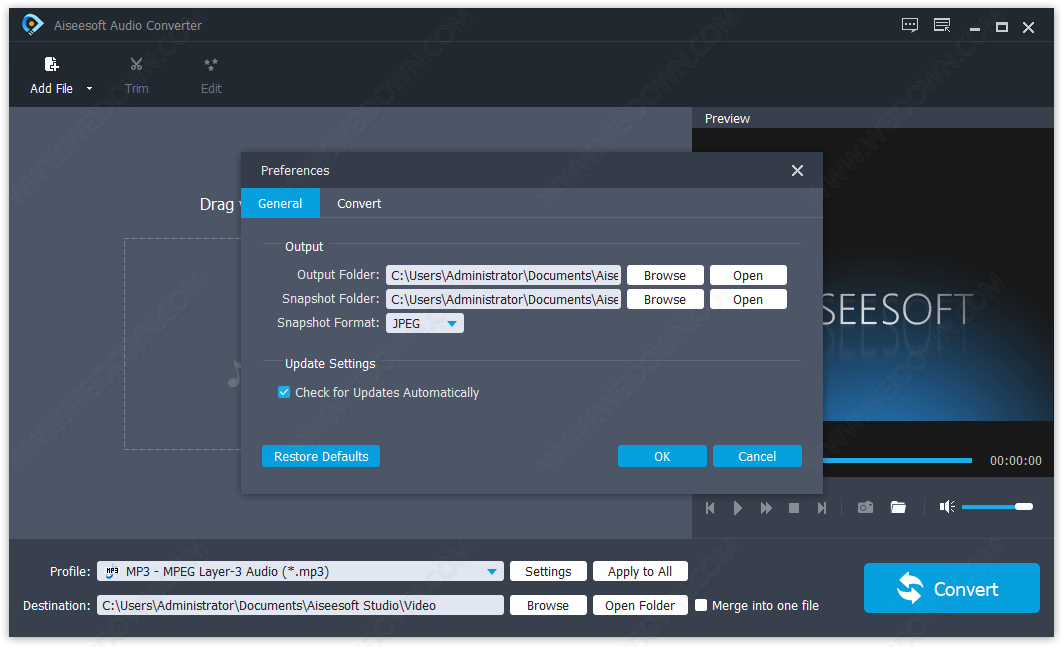Open the Output Folder
Image resolution: width=1063 pixels, height=647 pixels.
(x=748, y=275)
